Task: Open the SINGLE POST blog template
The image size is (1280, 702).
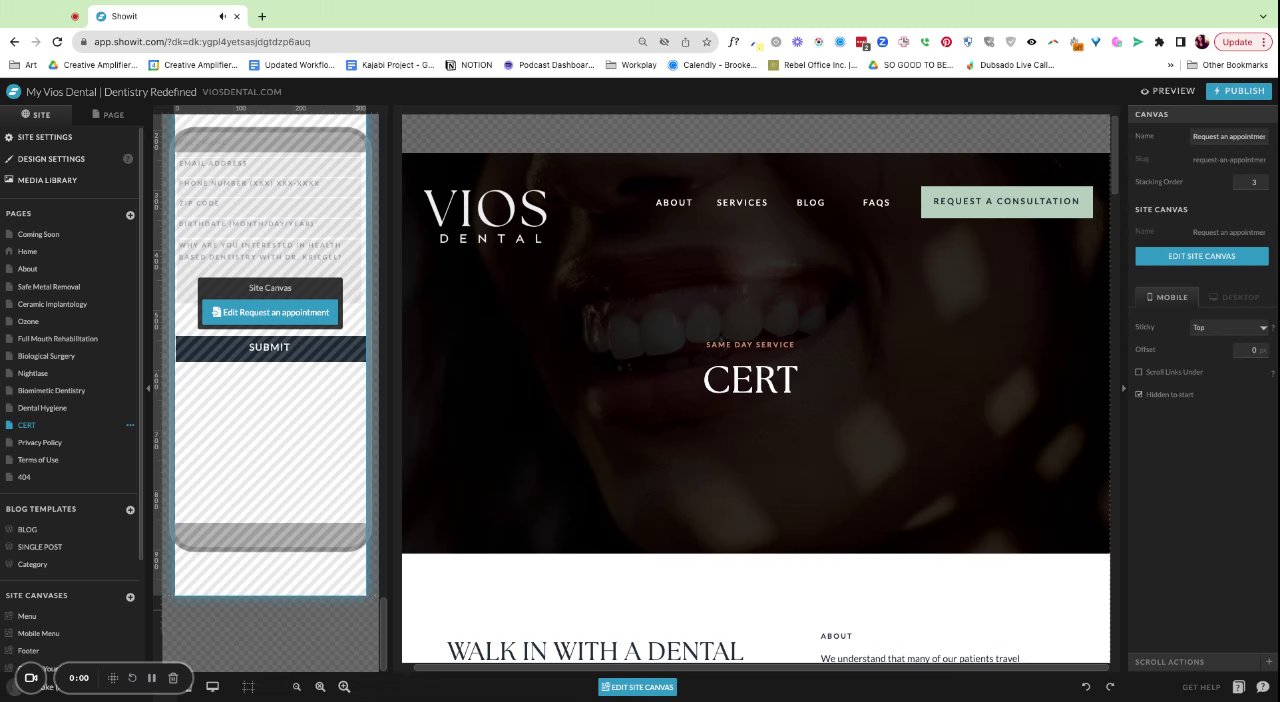Action: (x=40, y=547)
